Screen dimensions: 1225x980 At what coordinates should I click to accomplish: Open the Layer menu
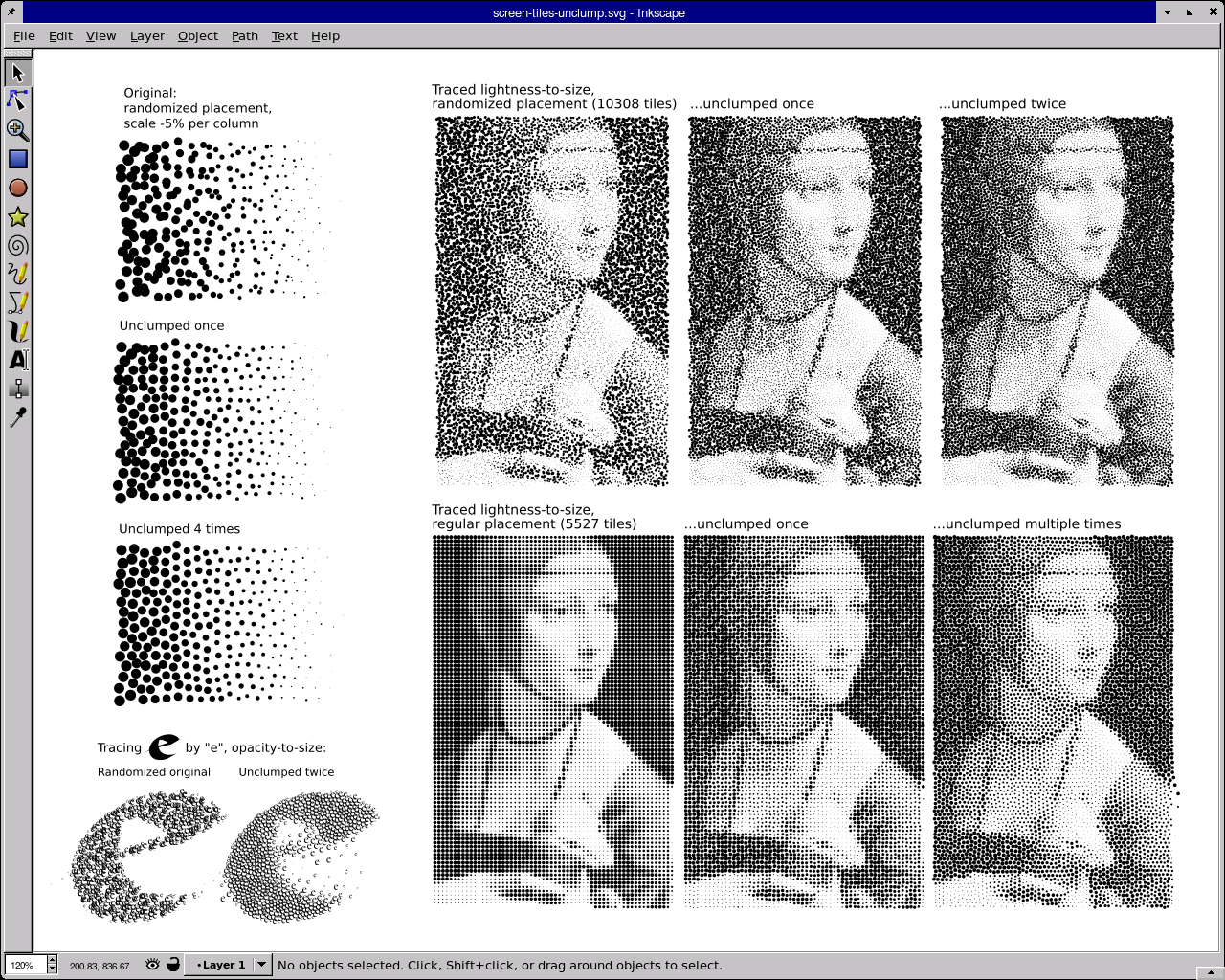(x=147, y=35)
